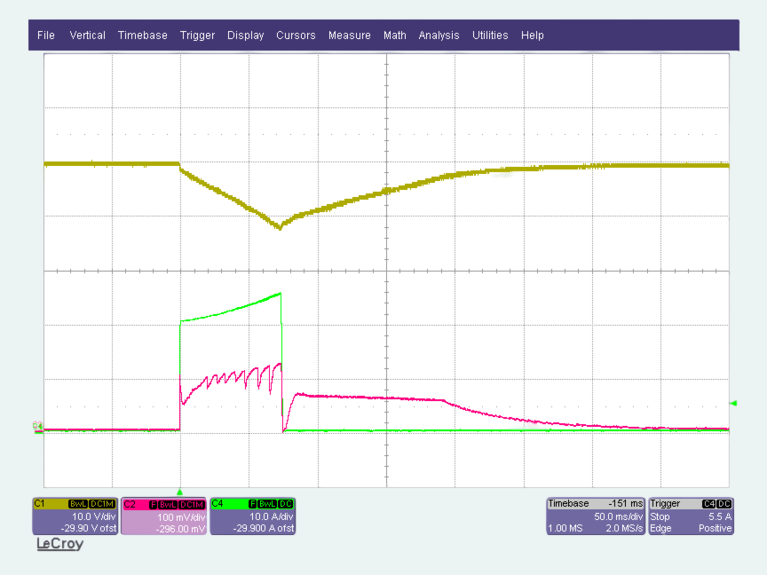Open the Help menu
This screenshot has width=767, height=575.
[532, 35]
